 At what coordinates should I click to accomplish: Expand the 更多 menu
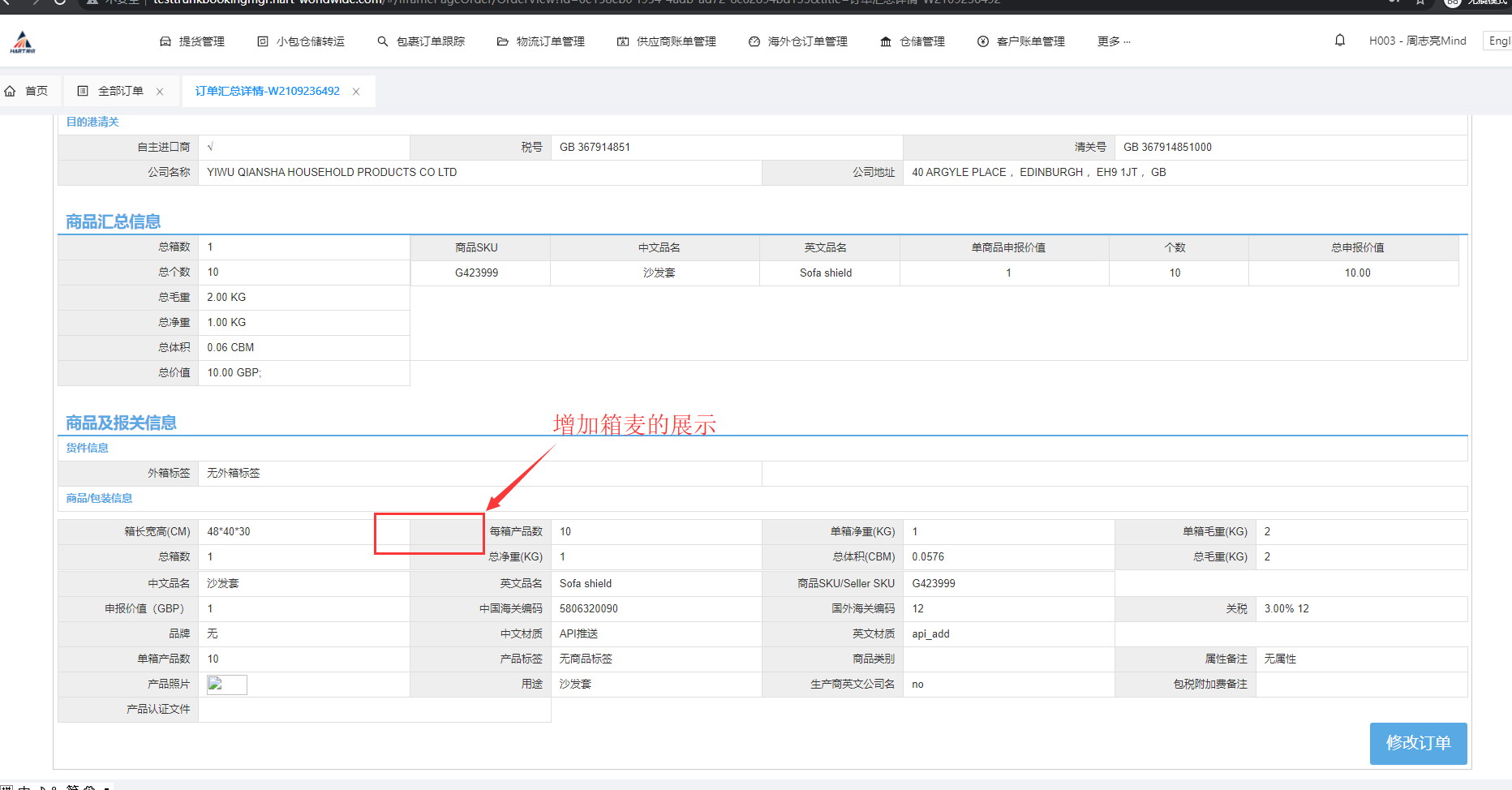click(1113, 41)
